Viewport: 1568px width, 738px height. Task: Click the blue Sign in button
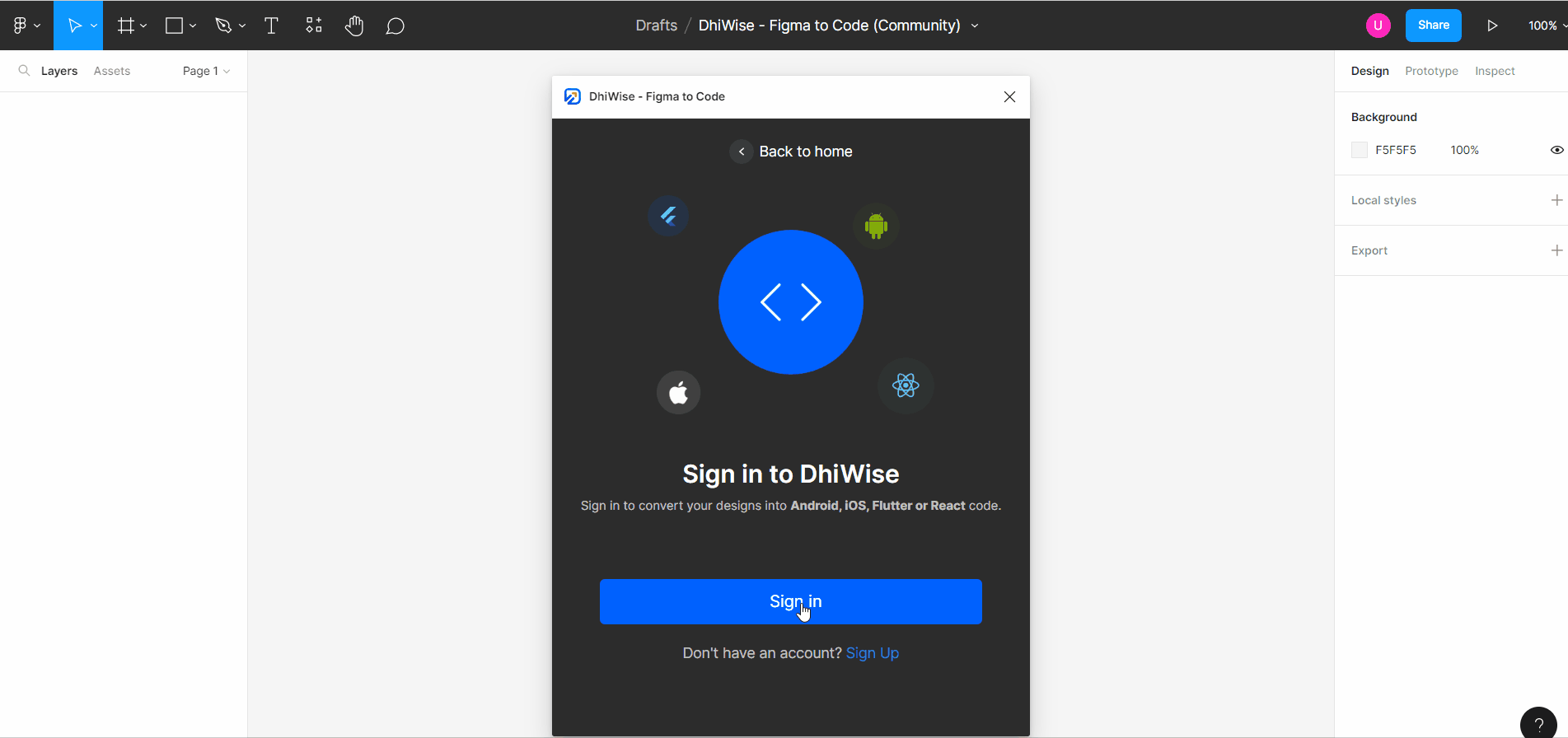791,601
